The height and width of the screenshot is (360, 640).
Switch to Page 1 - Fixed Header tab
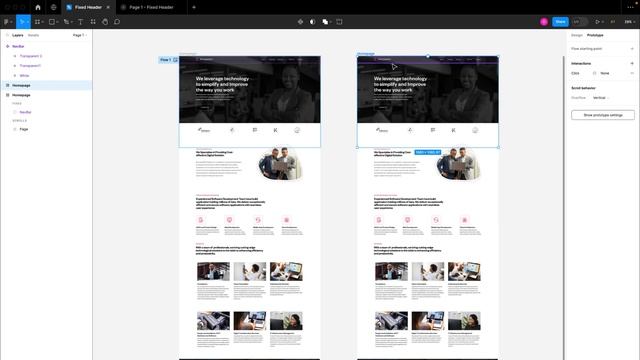151,7
